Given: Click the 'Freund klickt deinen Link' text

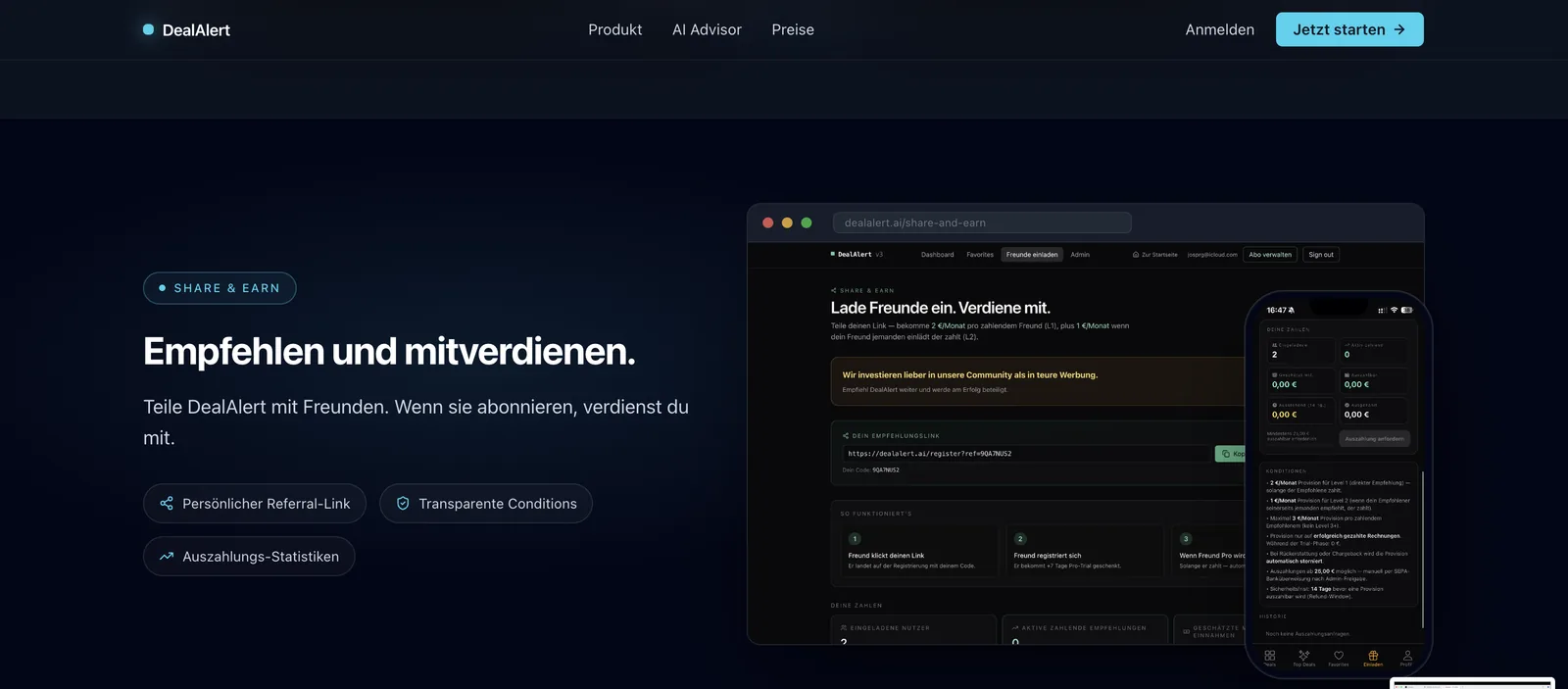Looking at the screenshot, I should coord(886,556).
